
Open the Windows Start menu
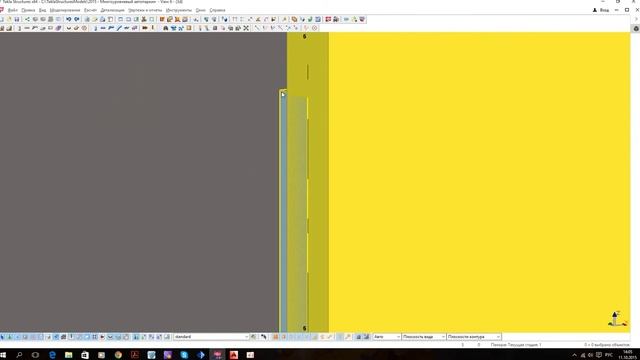pyautogui.click(x=3, y=355)
